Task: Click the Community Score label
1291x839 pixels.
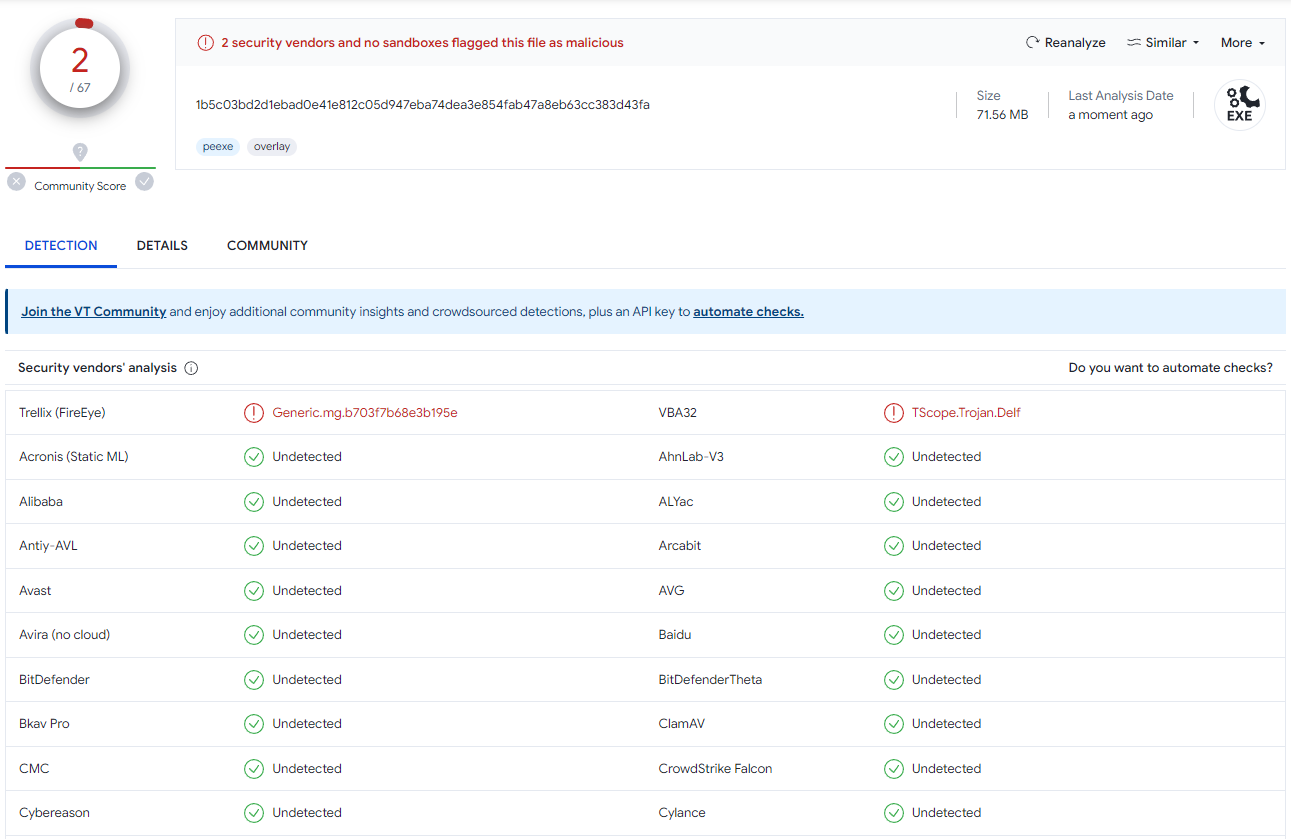Action: (x=80, y=186)
